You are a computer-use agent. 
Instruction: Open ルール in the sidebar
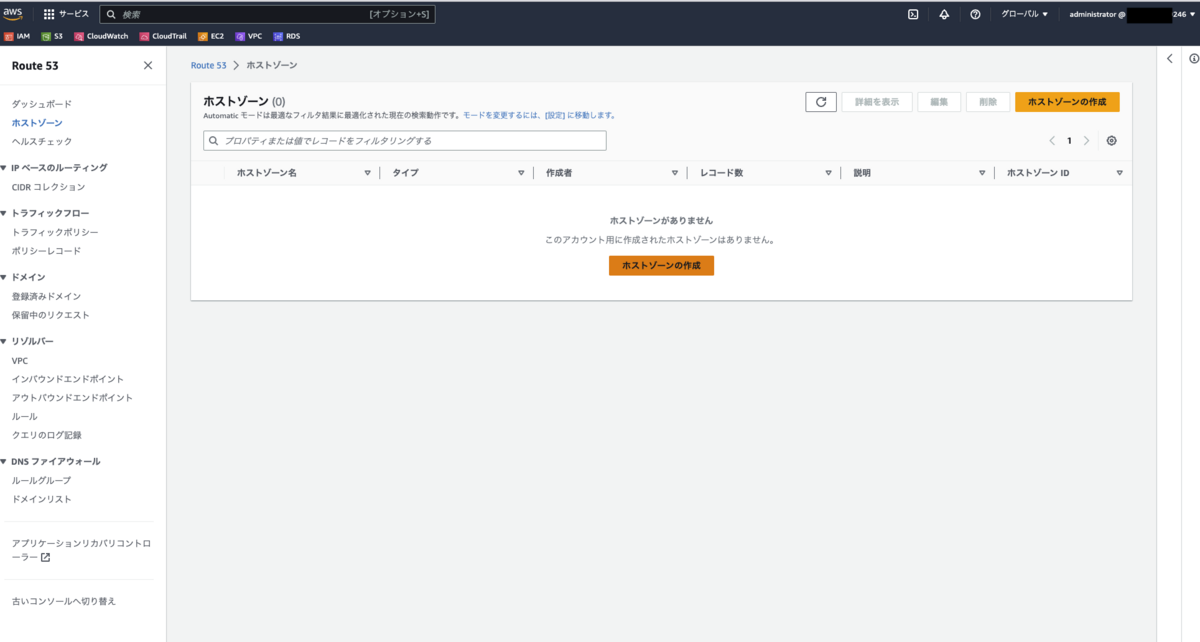click(24, 416)
